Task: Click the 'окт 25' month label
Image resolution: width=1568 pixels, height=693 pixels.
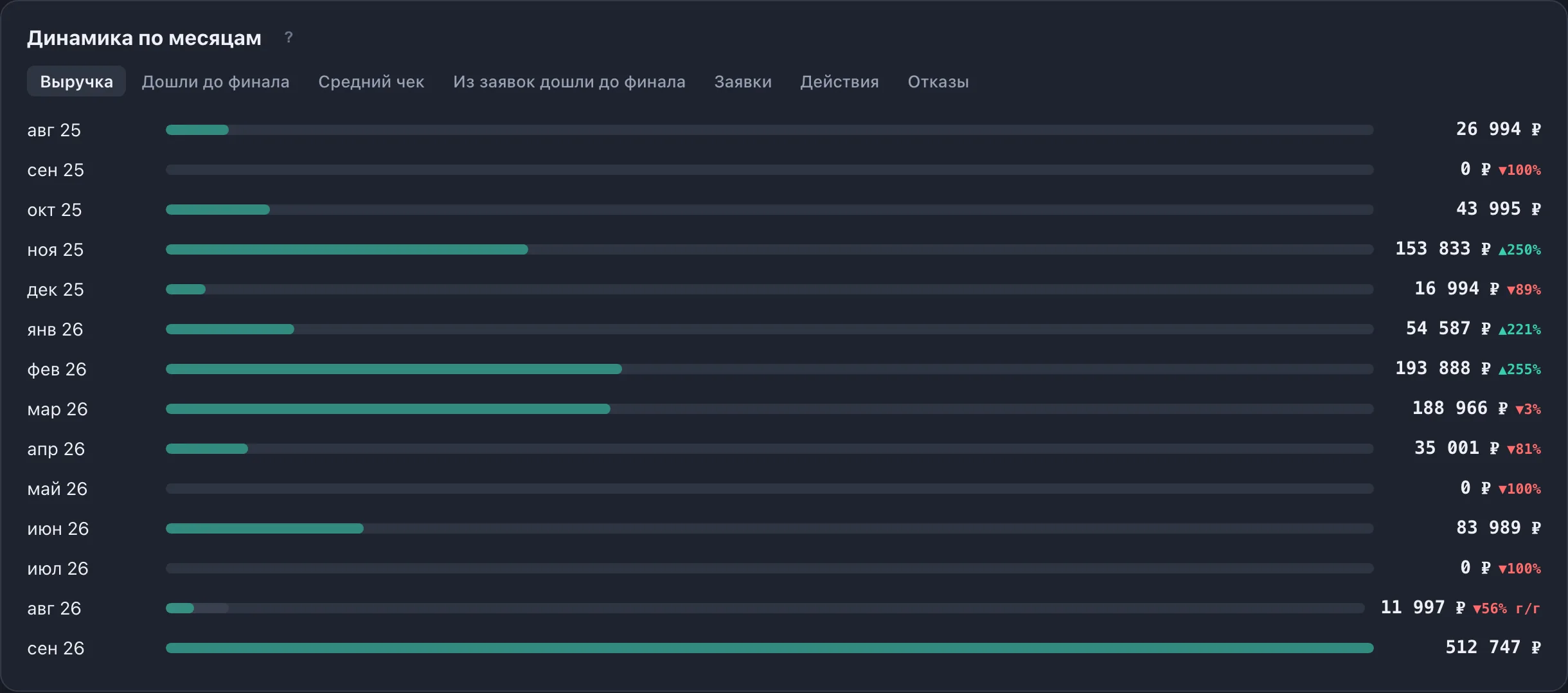Action: [55, 210]
